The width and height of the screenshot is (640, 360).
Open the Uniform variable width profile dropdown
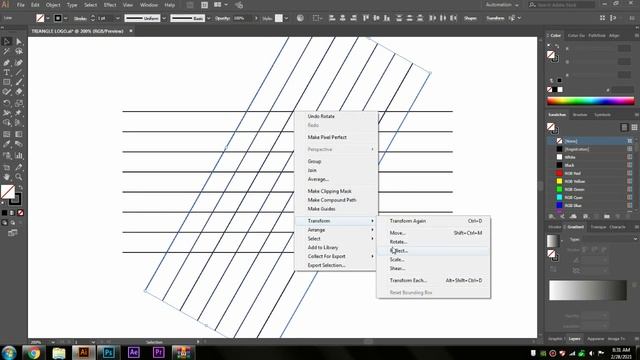164,18
